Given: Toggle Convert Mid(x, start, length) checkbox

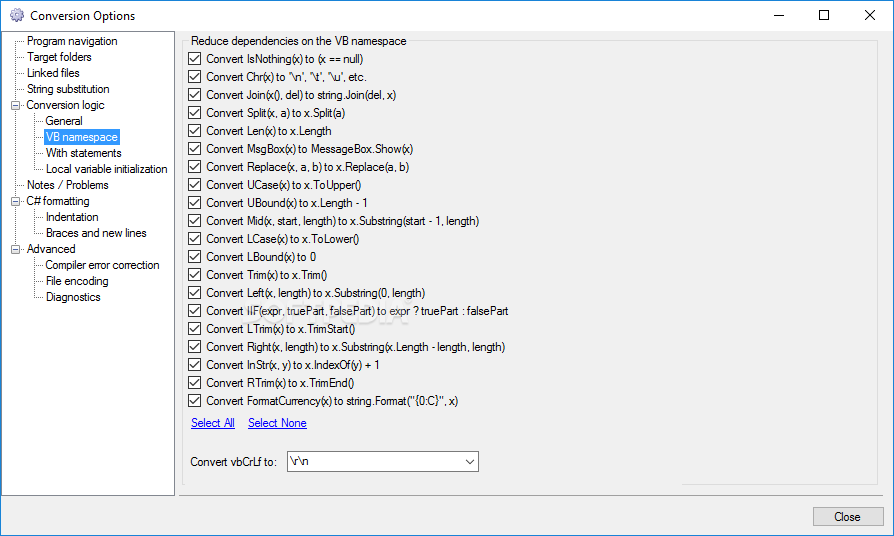Looking at the screenshot, I should pyautogui.click(x=194, y=220).
